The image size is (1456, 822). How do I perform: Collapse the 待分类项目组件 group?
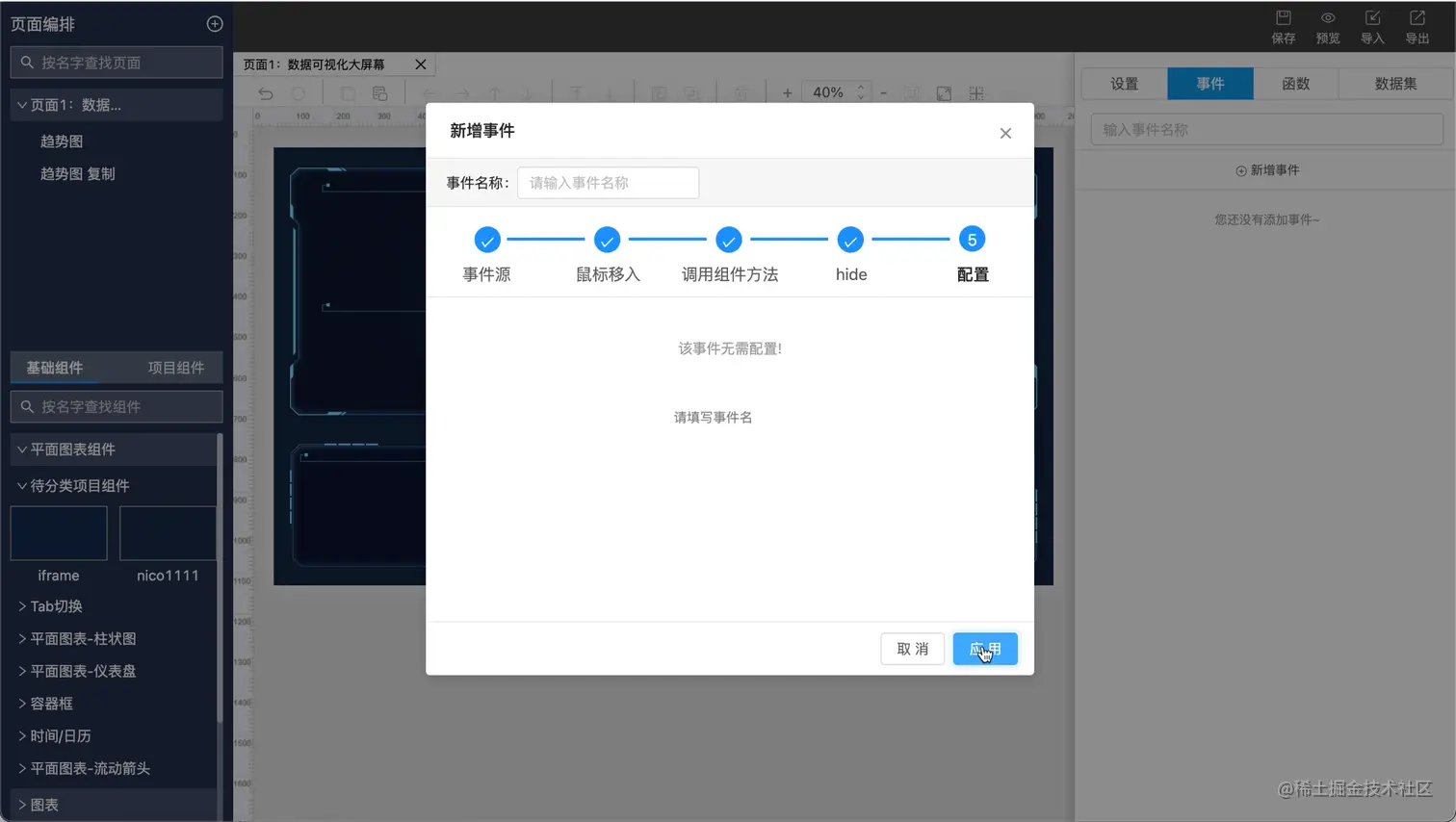point(22,486)
